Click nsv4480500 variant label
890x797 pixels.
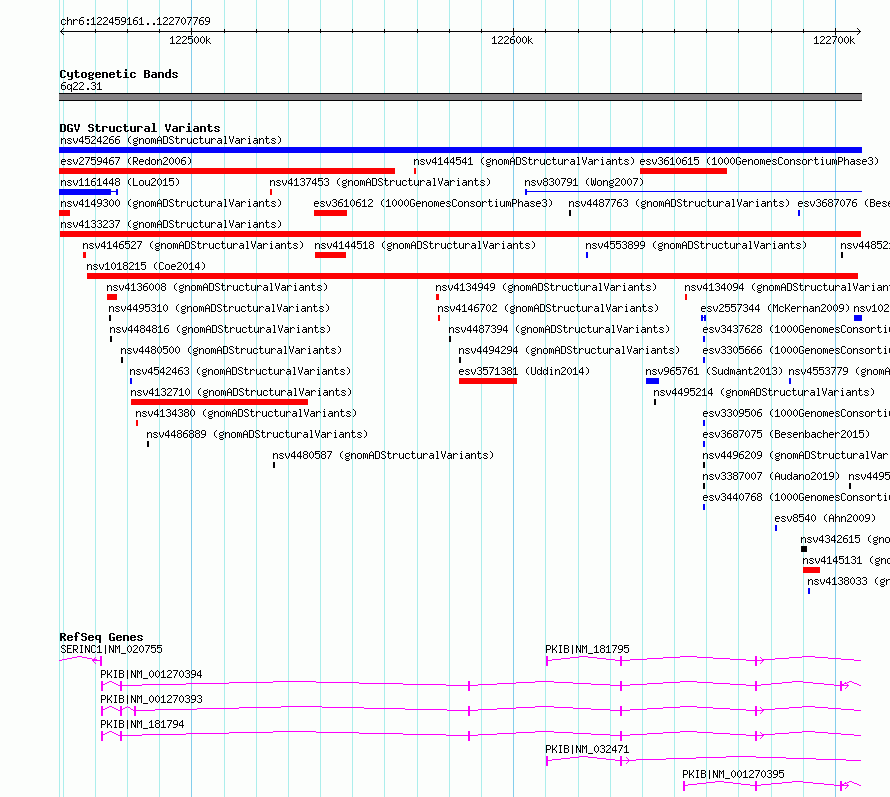231,350
